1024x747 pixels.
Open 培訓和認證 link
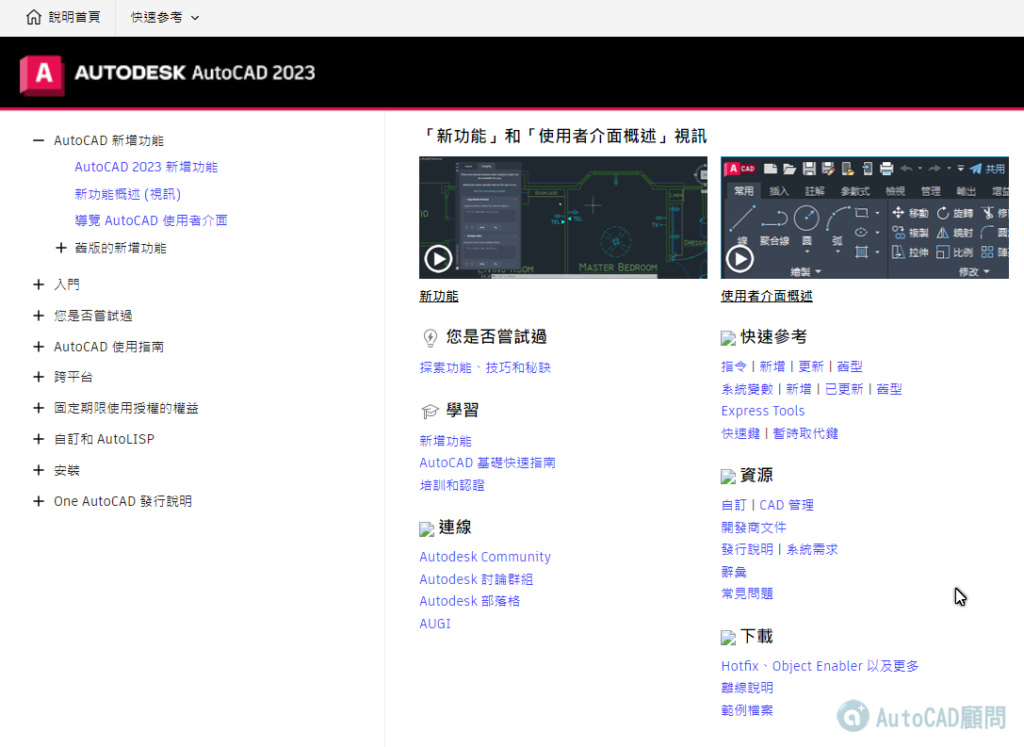[452, 485]
